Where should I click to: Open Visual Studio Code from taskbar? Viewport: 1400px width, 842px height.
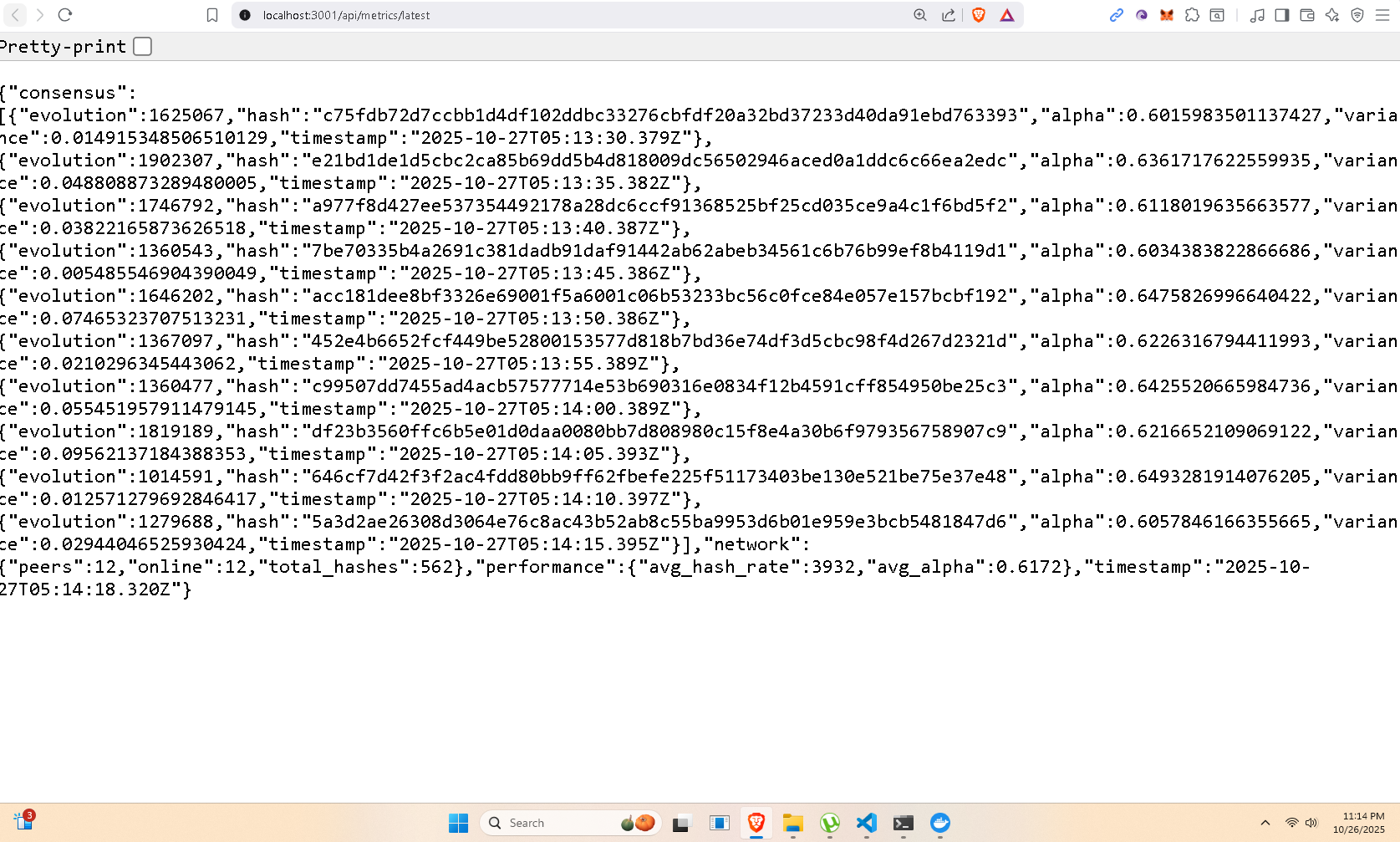tap(867, 823)
